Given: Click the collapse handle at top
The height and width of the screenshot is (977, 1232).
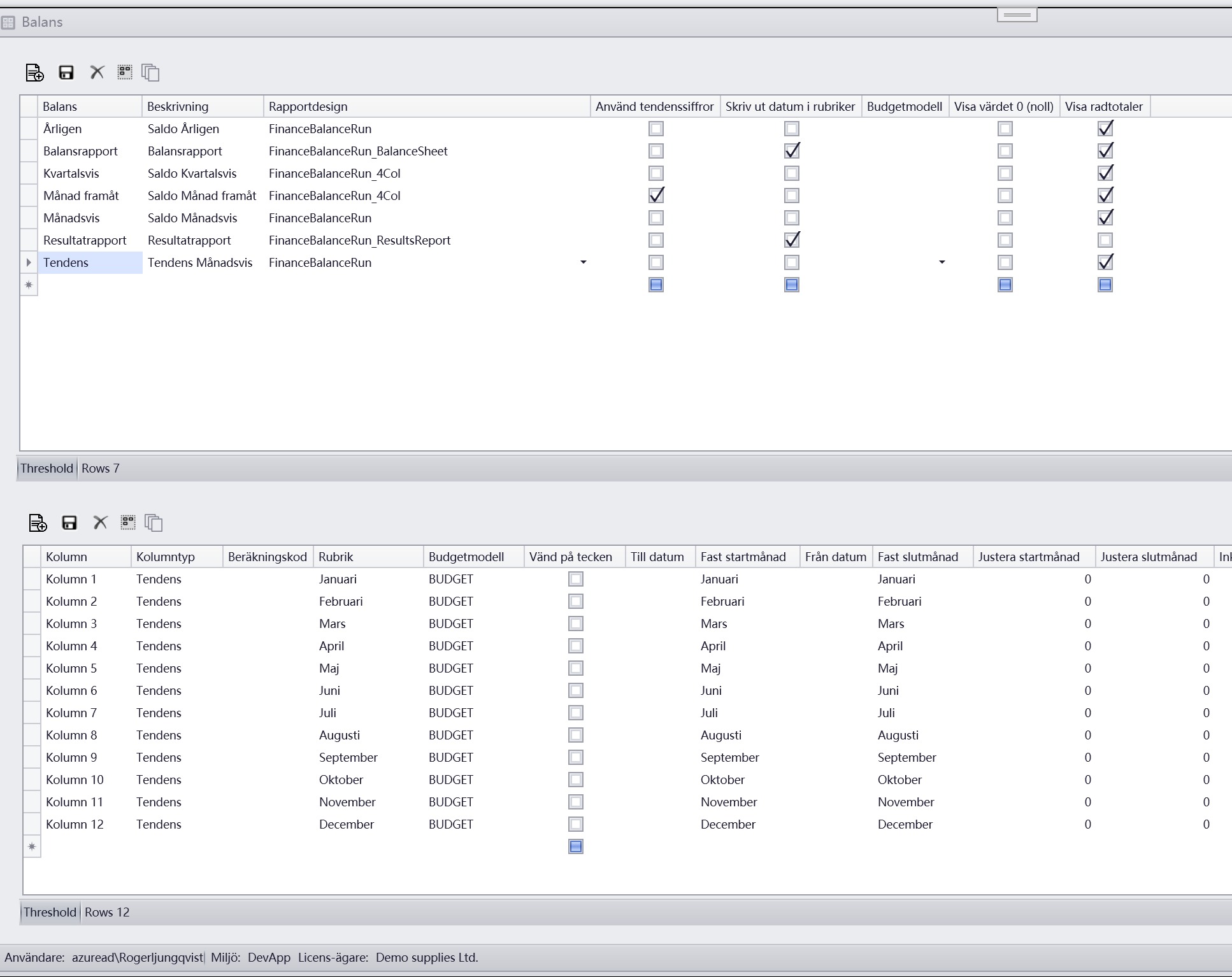Looking at the screenshot, I should [1017, 15].
